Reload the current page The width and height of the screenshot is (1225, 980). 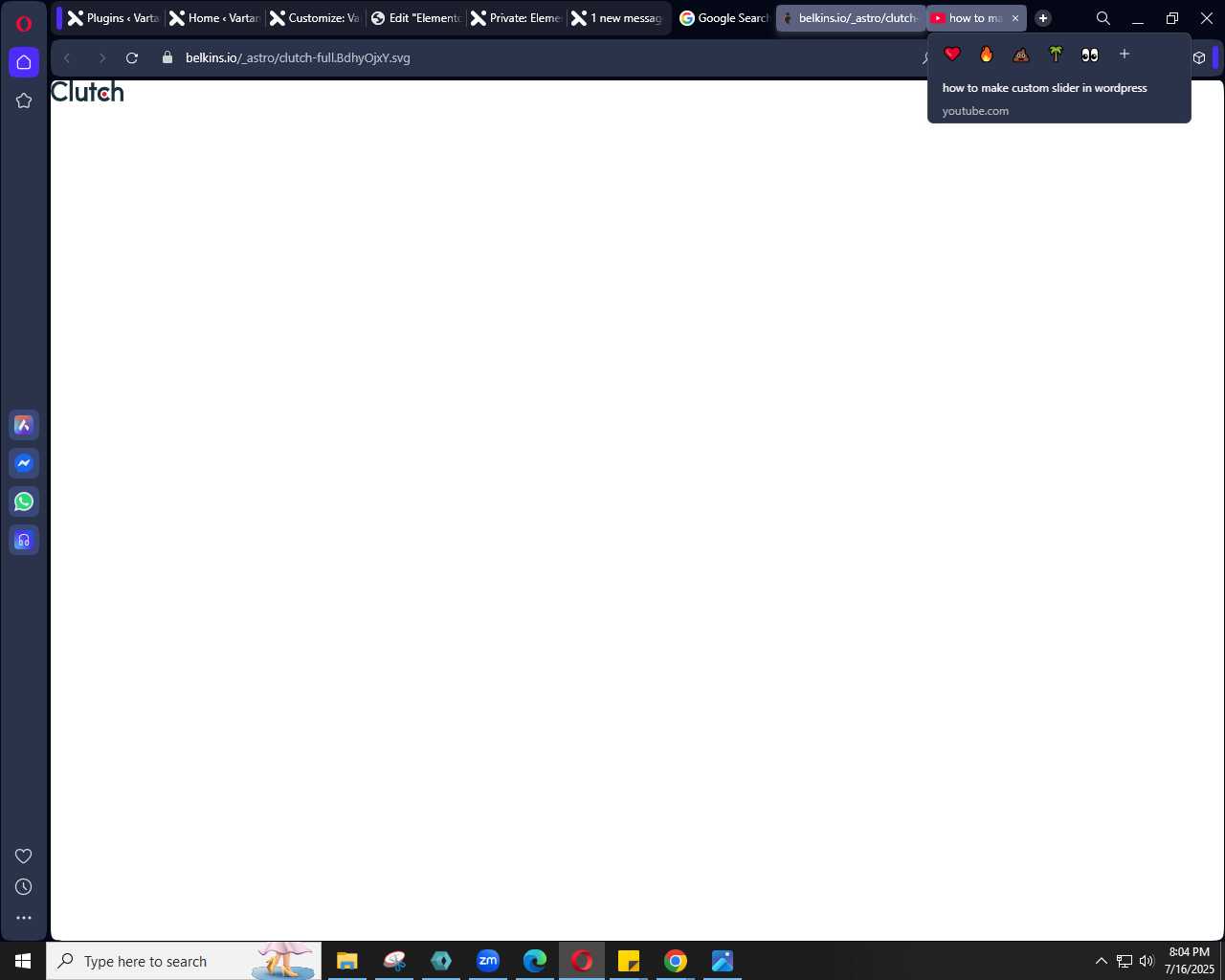(132, 58)
